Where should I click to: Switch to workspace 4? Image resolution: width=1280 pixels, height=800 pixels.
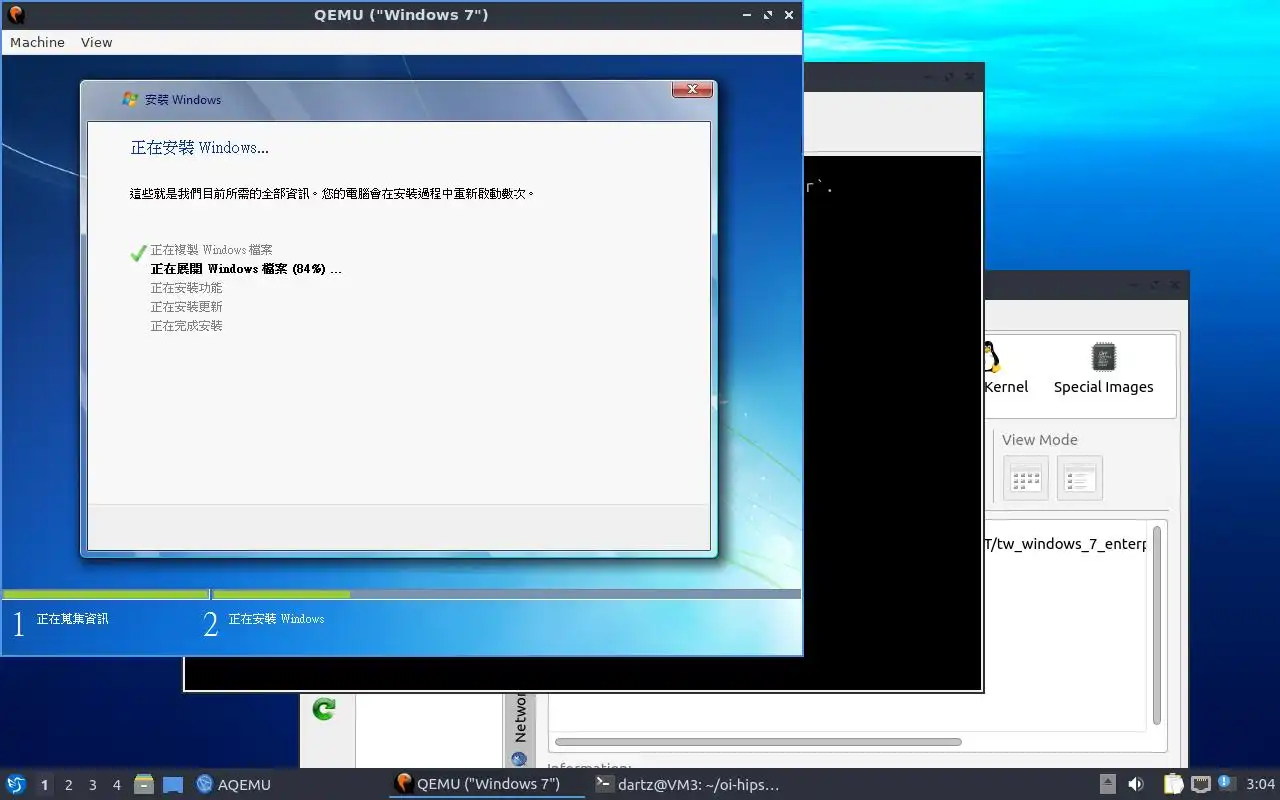[116, 785]
